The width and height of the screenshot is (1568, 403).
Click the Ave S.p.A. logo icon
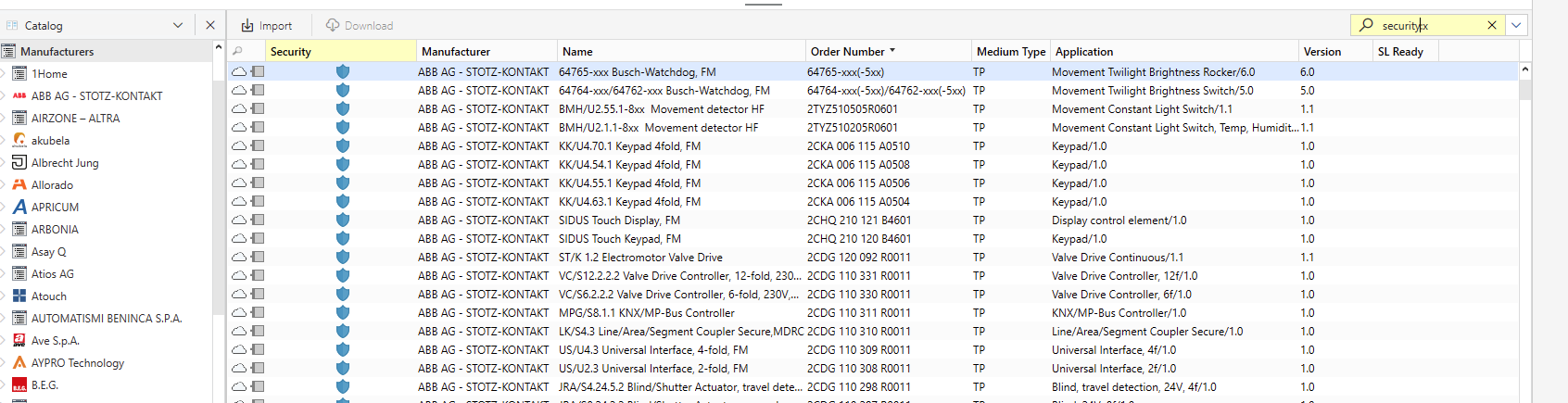[x=19, y=340]
